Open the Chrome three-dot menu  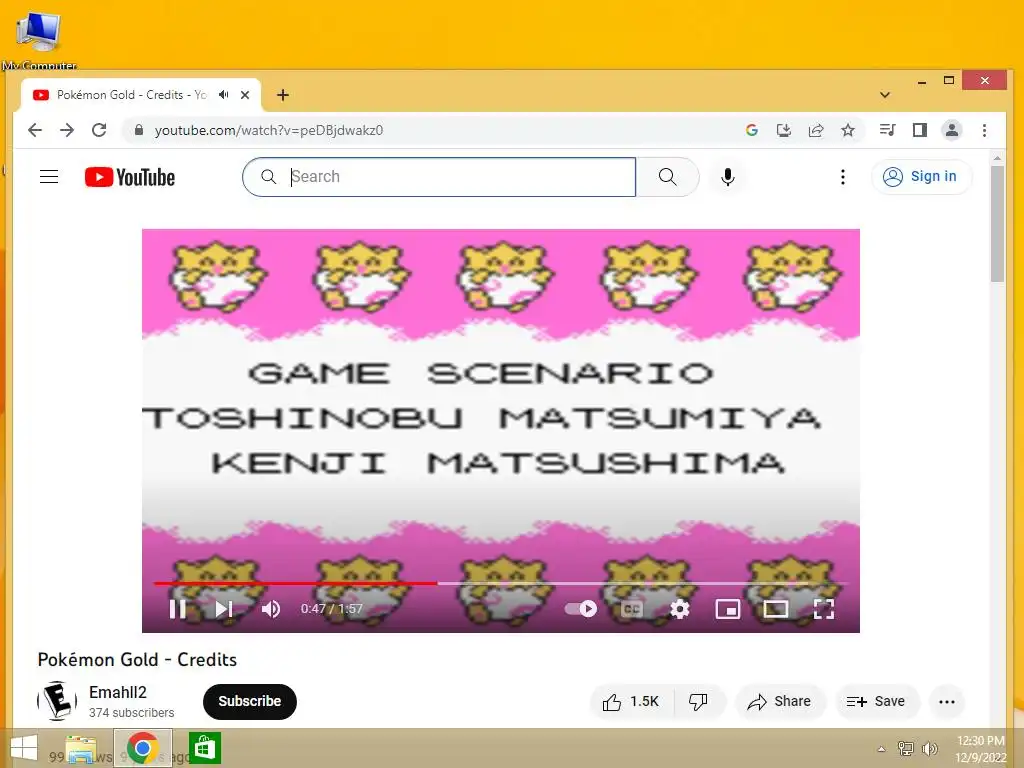(984, 130)
